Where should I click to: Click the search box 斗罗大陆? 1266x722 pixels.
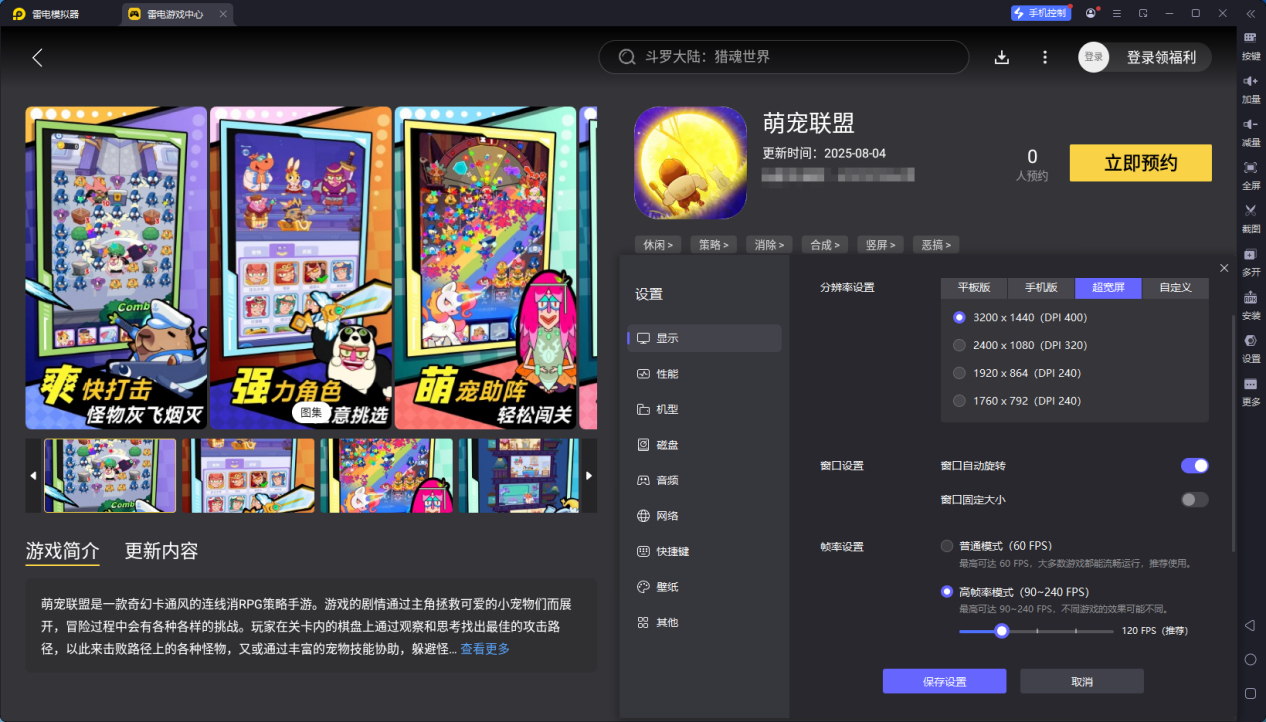[784, 57]
